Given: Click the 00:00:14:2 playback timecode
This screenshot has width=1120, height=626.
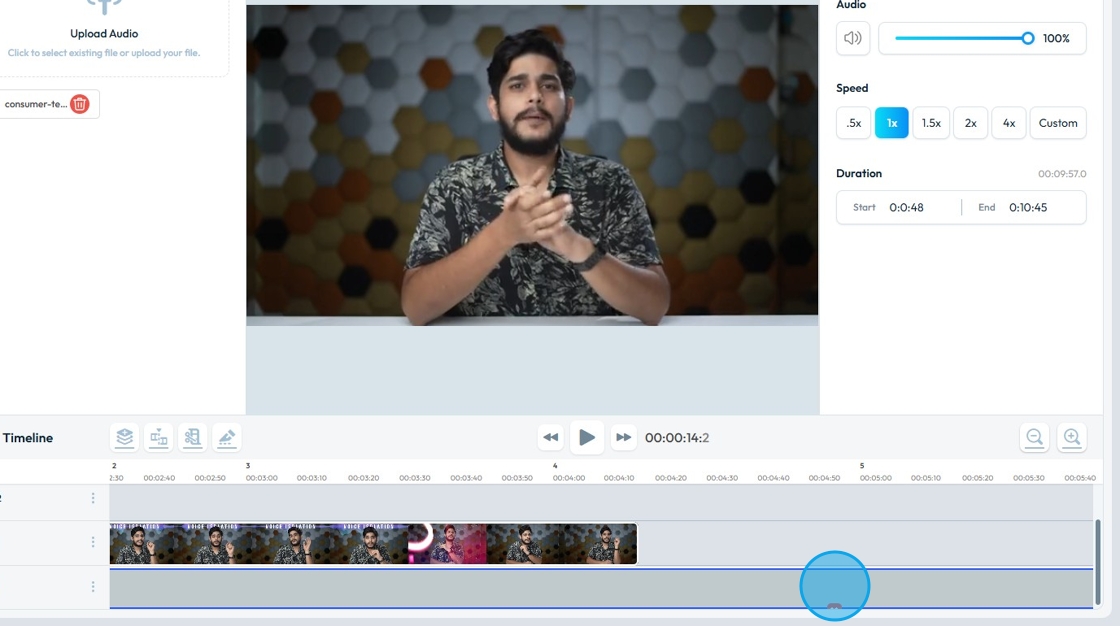Looking at the screenshot, I should [x=677, y=437].
